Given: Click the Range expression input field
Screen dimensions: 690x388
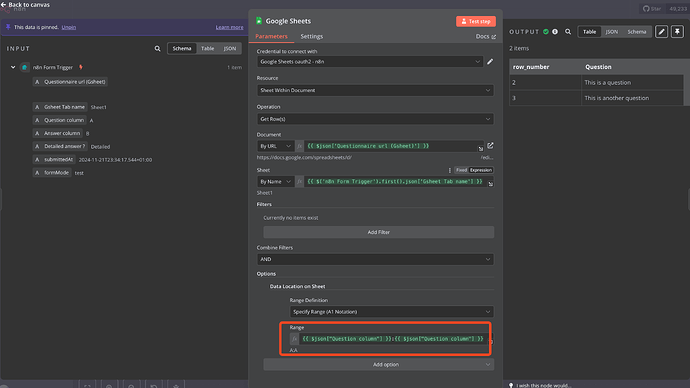Looking at the screenshot, I should pyautogui.click(x=393, y=339).
